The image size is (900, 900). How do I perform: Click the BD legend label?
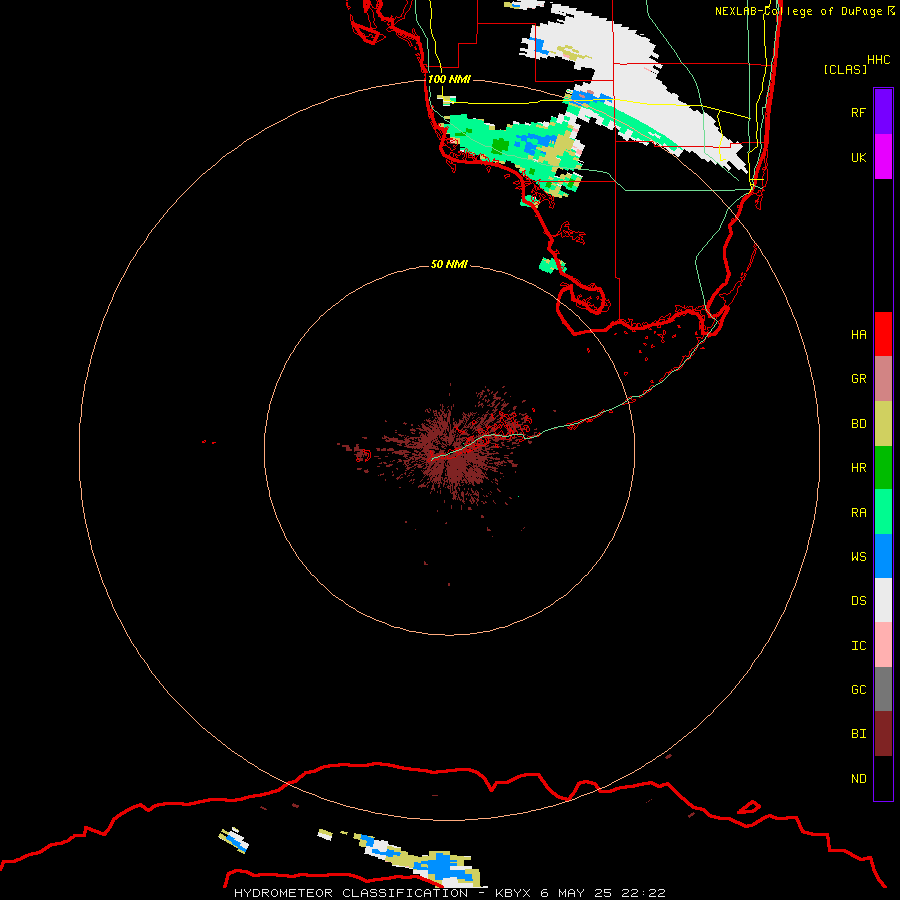pos(858,424)
